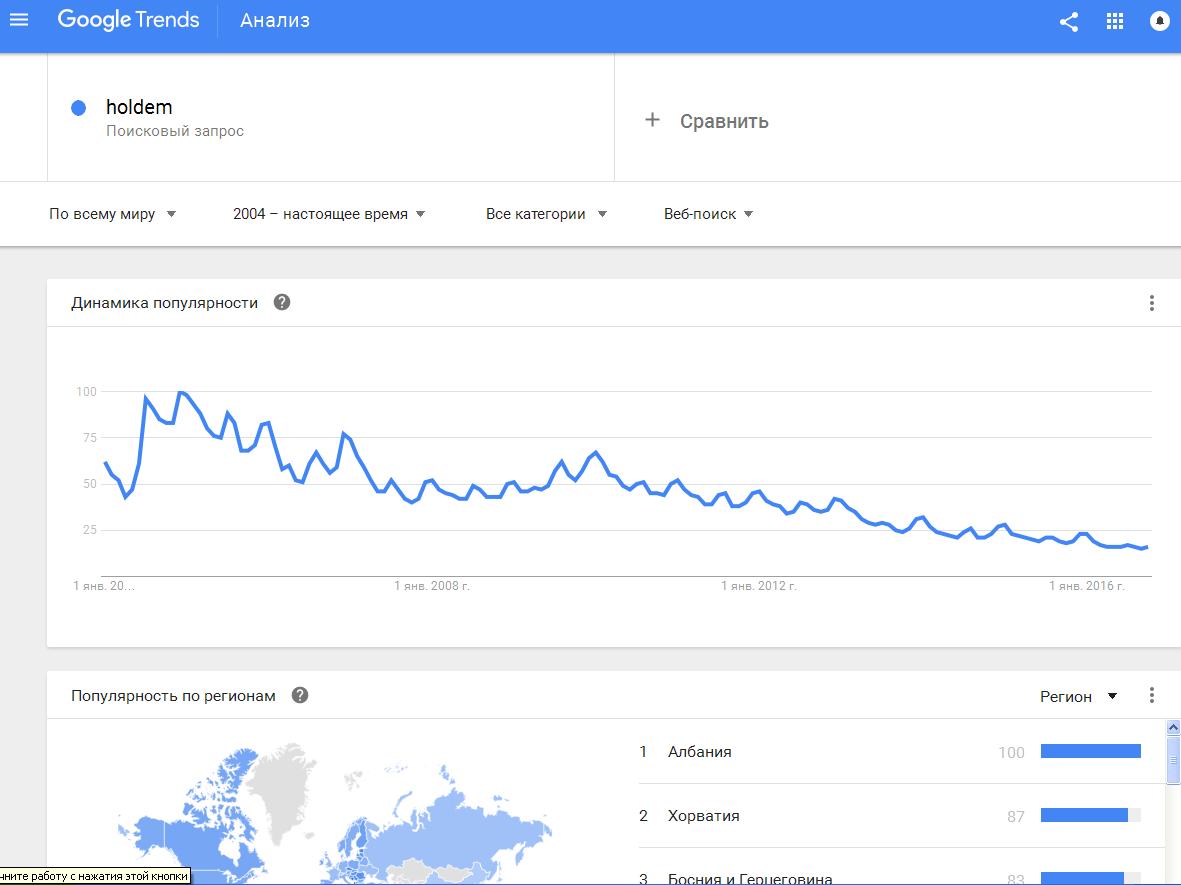Go to the Анализ section
The width and height of the screenshot is (1181, 885).
275,20
